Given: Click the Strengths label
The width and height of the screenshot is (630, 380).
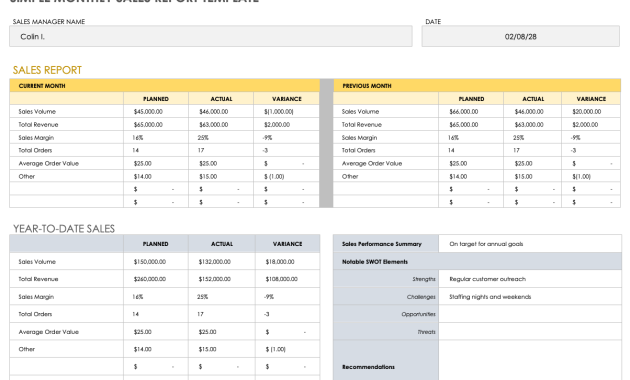Looking at the screenshot, I should (x=424, y=279).
